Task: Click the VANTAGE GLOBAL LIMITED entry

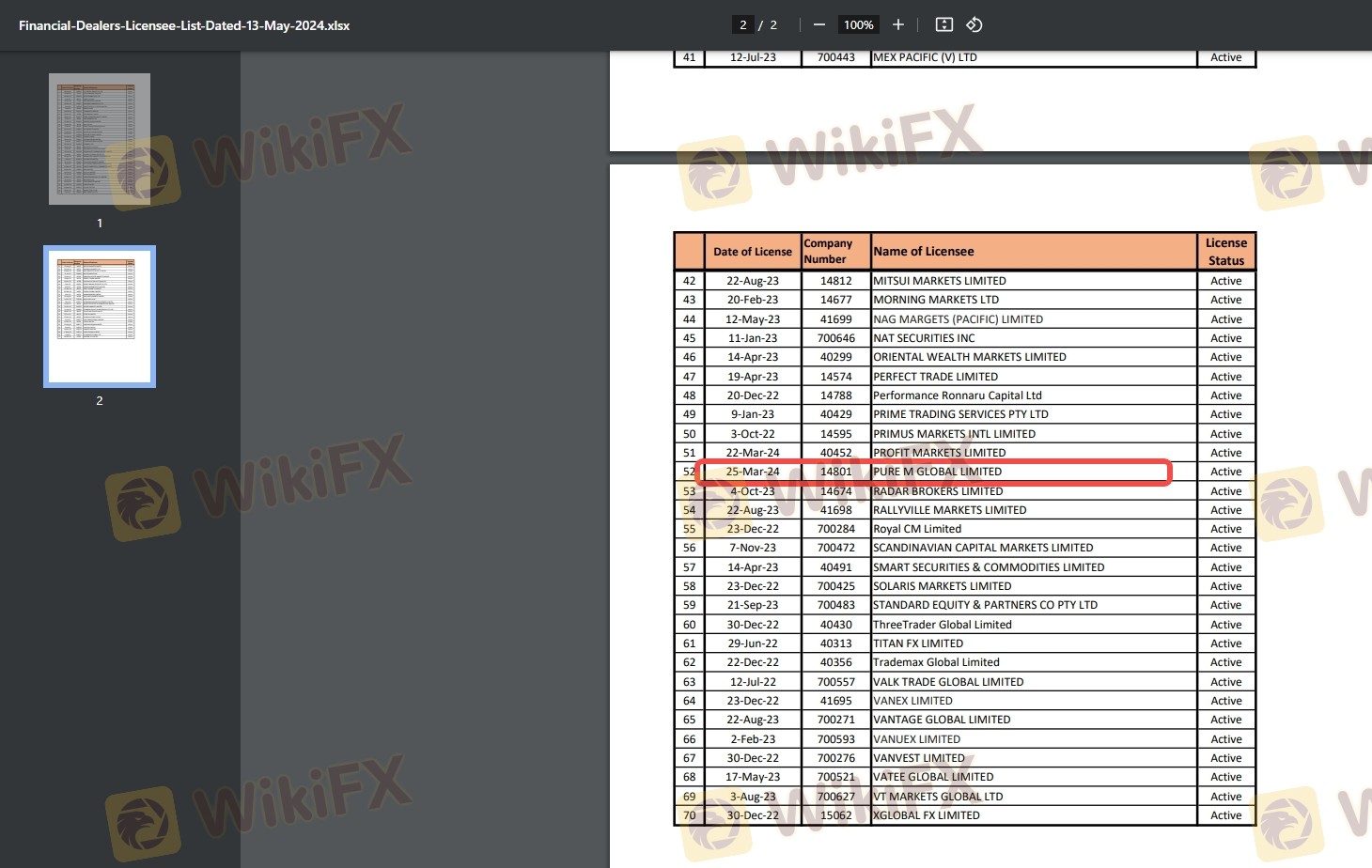Action: click(x=942, y=720)
